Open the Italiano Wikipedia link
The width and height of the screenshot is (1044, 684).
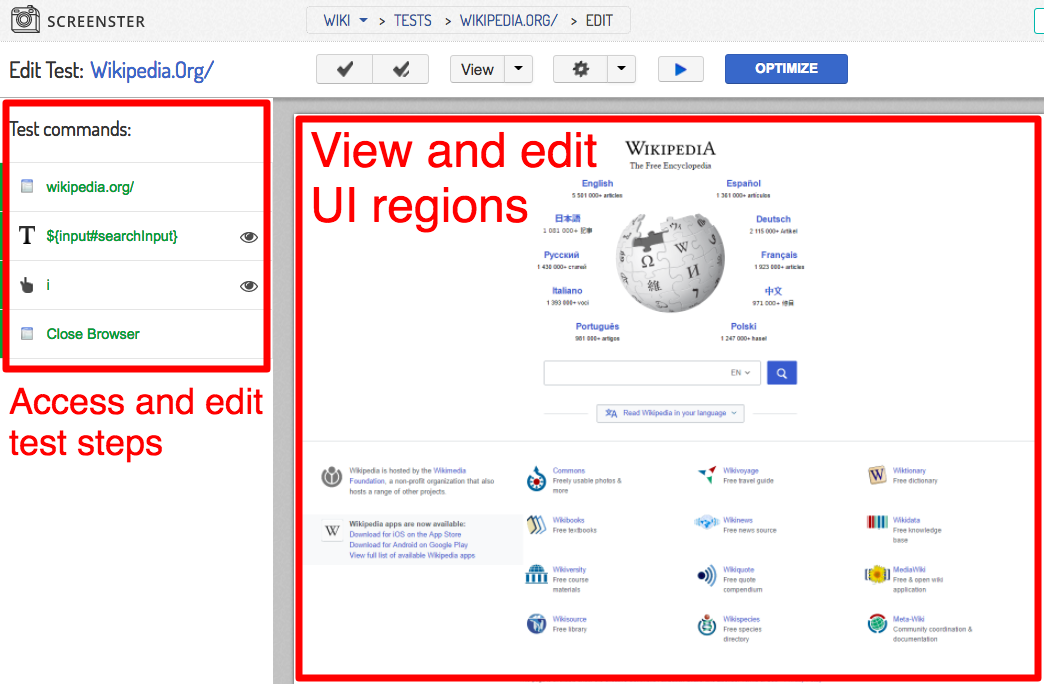[567, 291]
